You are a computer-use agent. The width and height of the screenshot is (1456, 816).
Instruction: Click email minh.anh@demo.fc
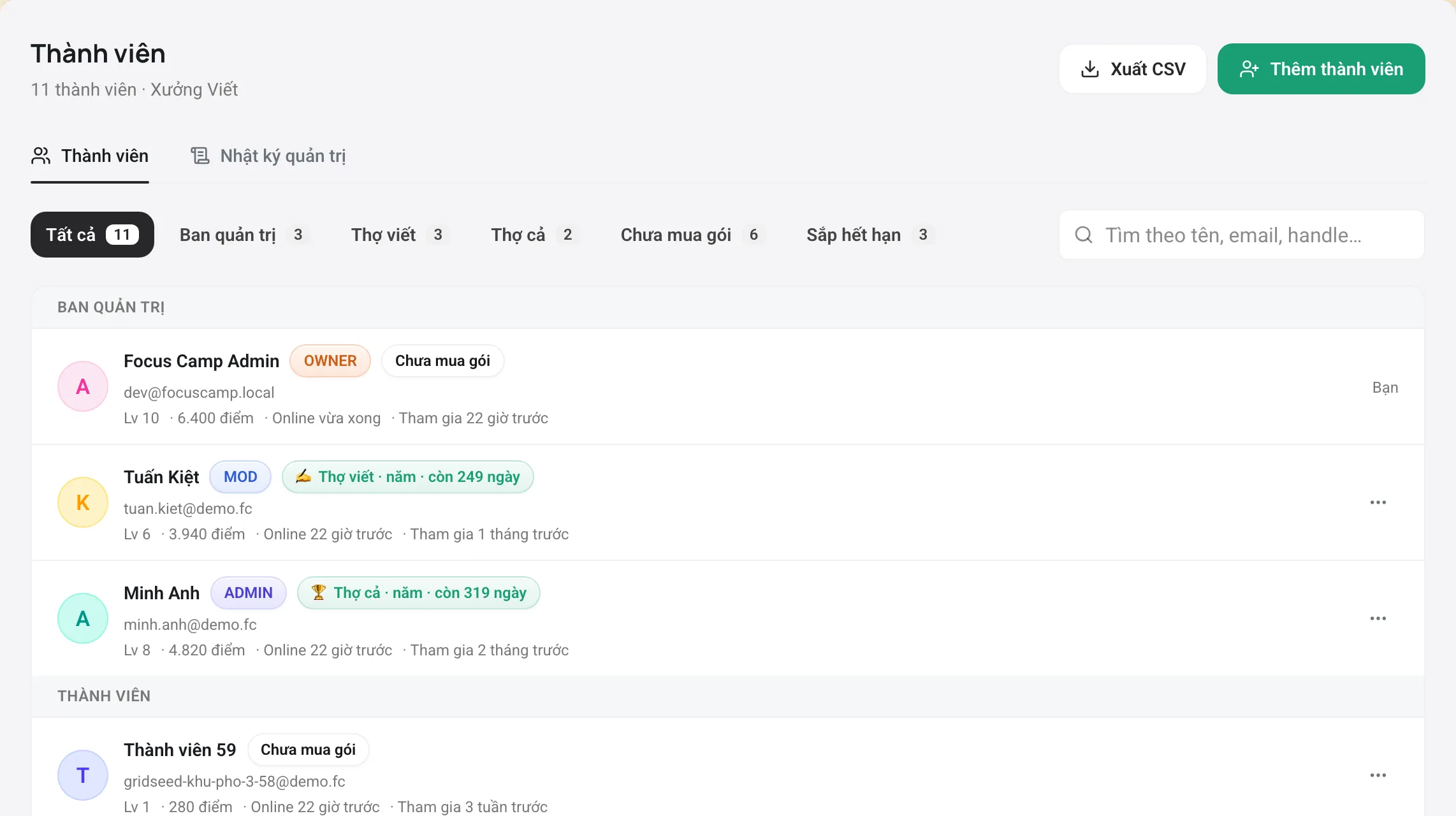click(190, 625)
